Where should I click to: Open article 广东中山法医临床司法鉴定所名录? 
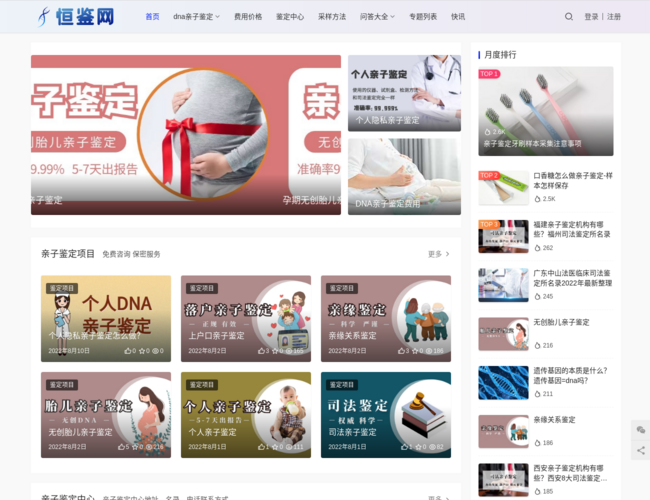(572, 278)
